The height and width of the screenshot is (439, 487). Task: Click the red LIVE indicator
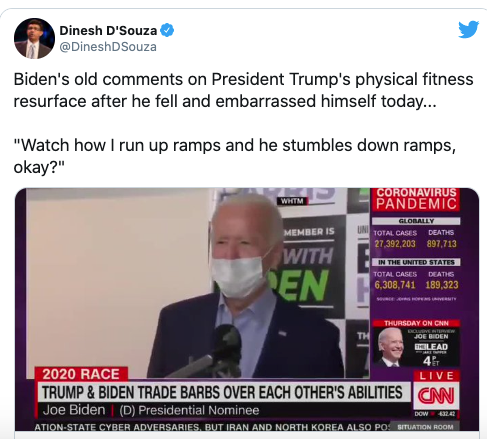437,376
